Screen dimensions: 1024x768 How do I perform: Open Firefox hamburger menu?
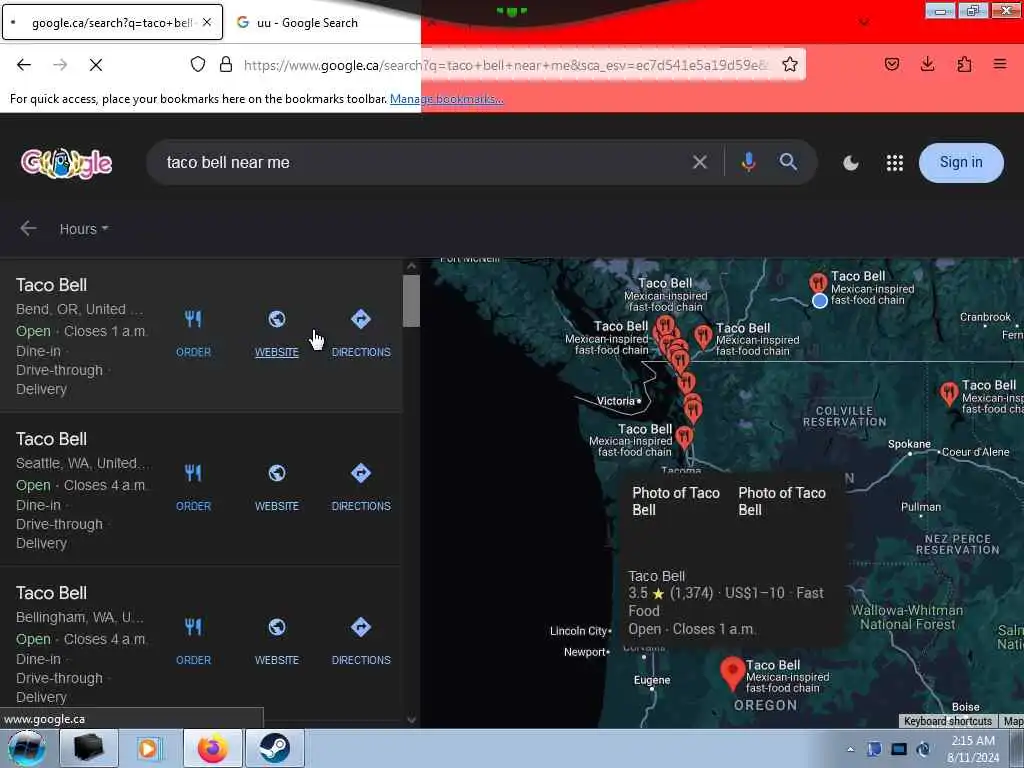(x=1000, y=64)
